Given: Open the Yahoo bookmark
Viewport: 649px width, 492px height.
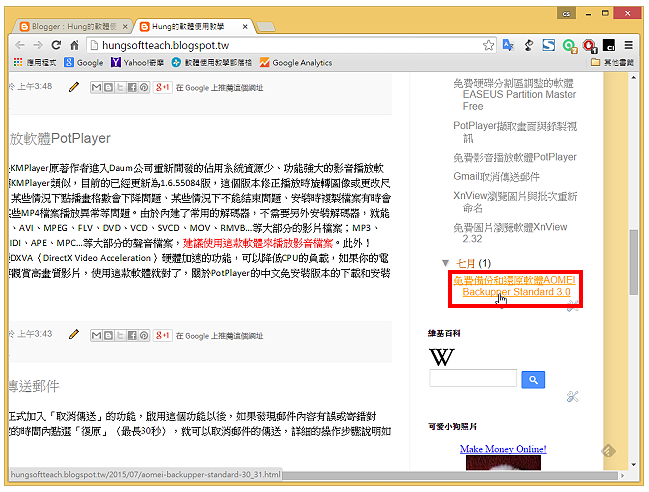Looking at the screenshot, I should pos(137,62).
